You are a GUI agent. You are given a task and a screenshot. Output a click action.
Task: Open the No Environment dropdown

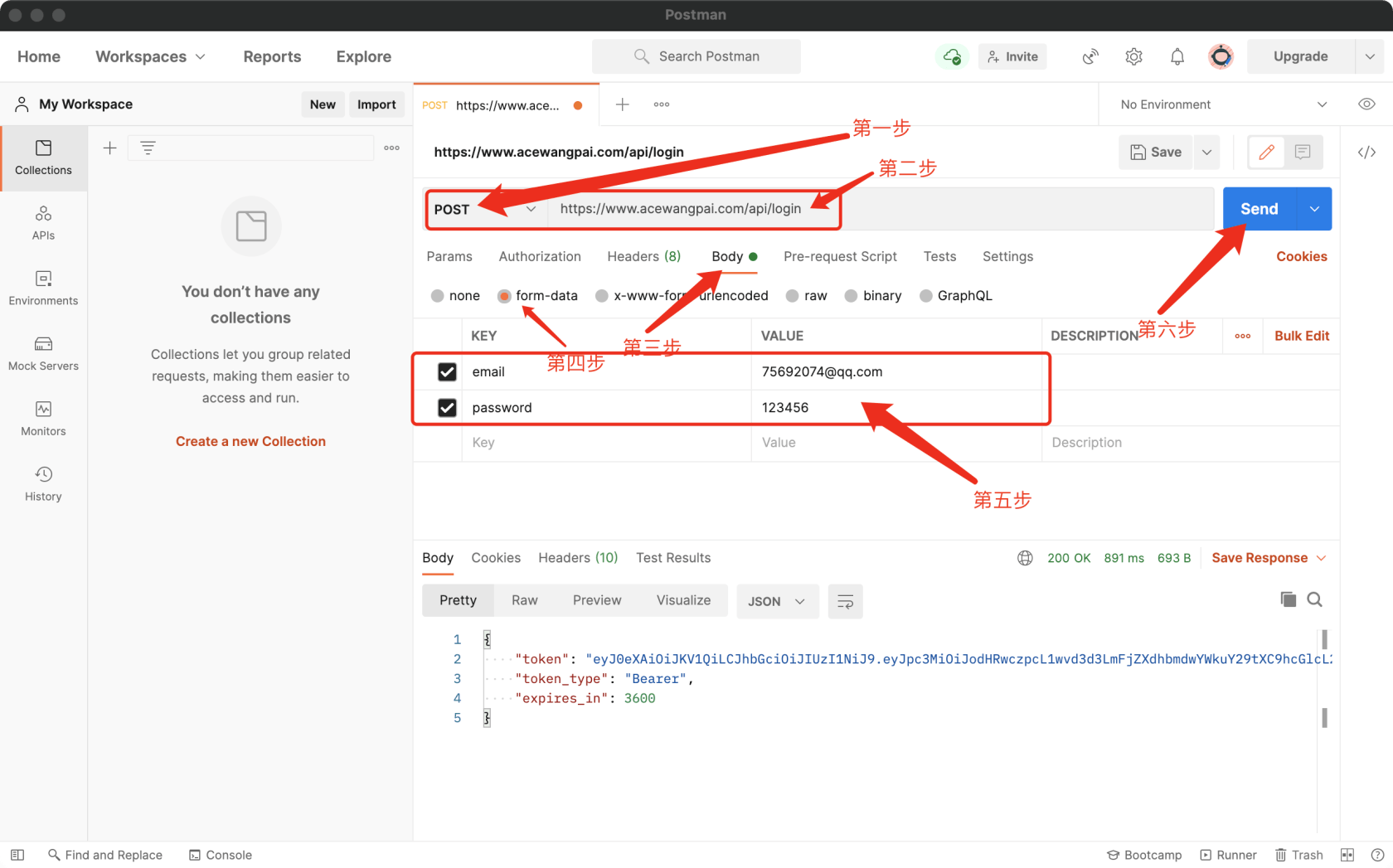coord(1223,104)
